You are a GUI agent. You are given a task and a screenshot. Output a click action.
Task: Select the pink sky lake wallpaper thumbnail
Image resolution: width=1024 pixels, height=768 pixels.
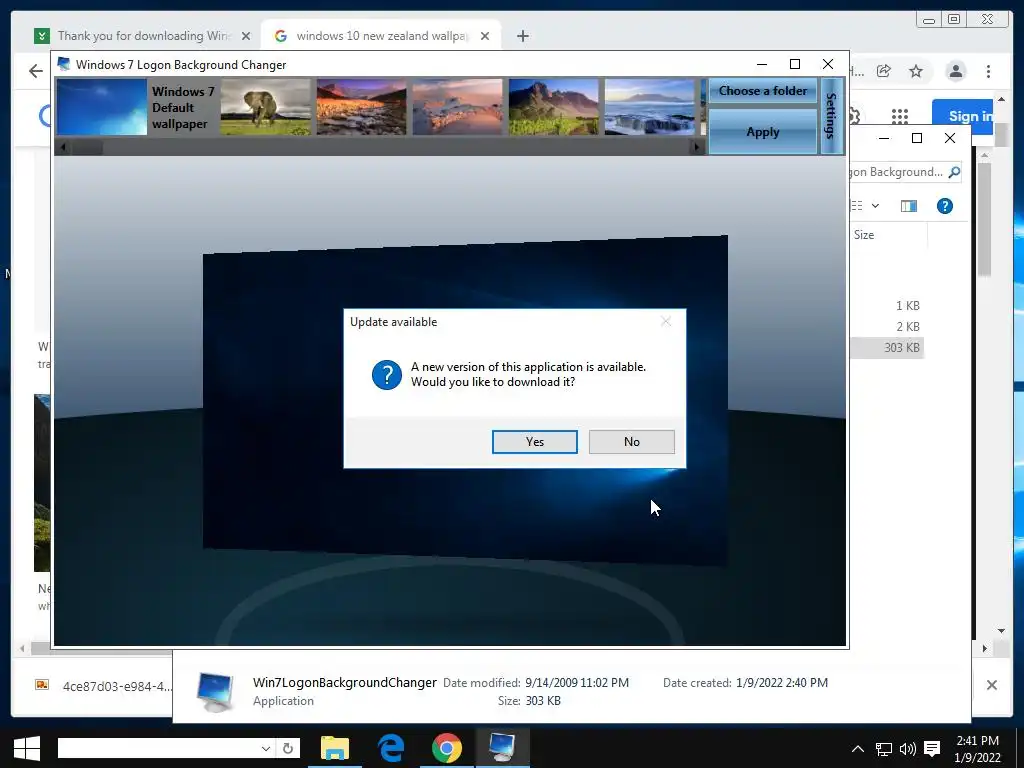pos(457,107)
